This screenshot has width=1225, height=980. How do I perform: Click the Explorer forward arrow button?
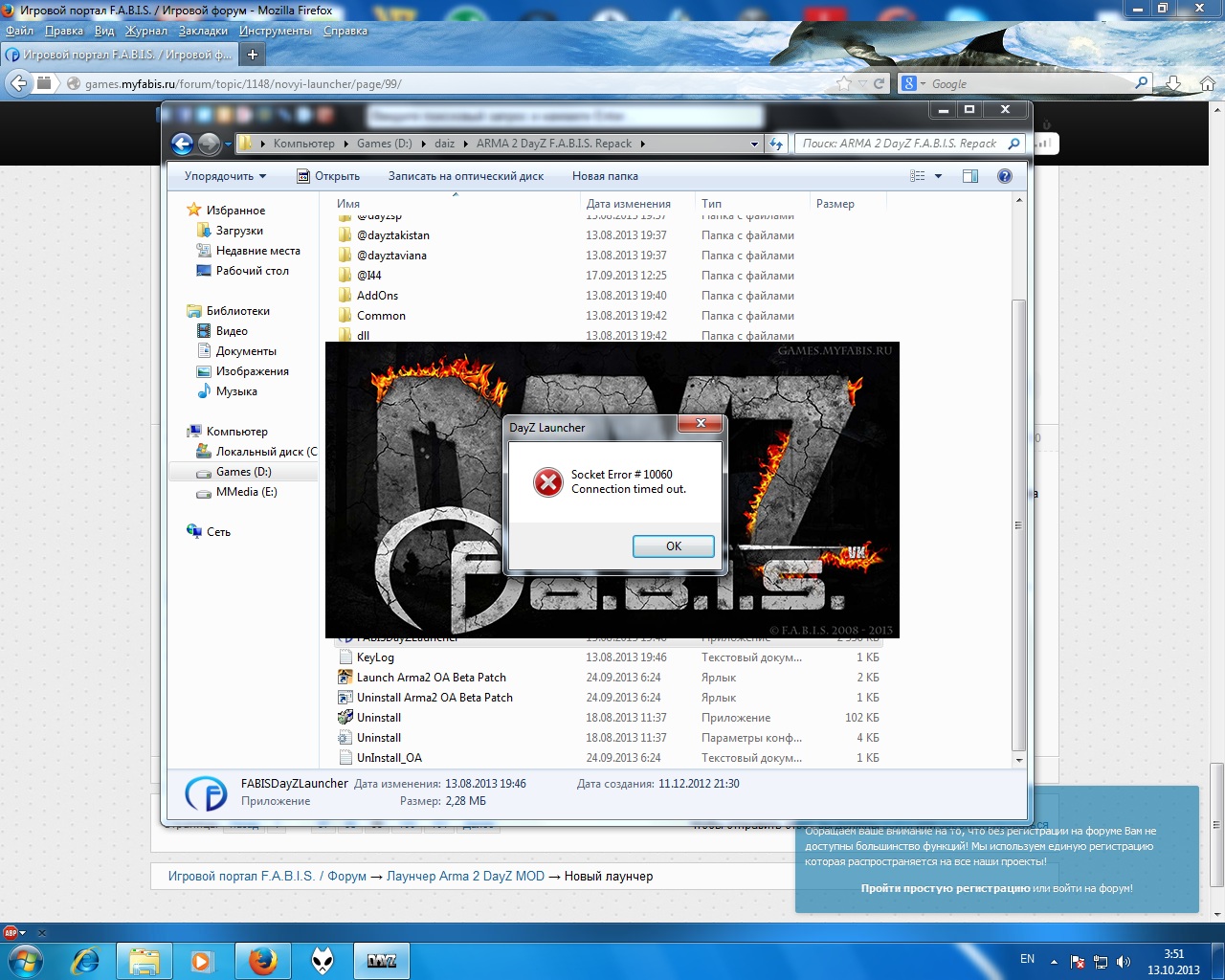click(x=209, y=144)
